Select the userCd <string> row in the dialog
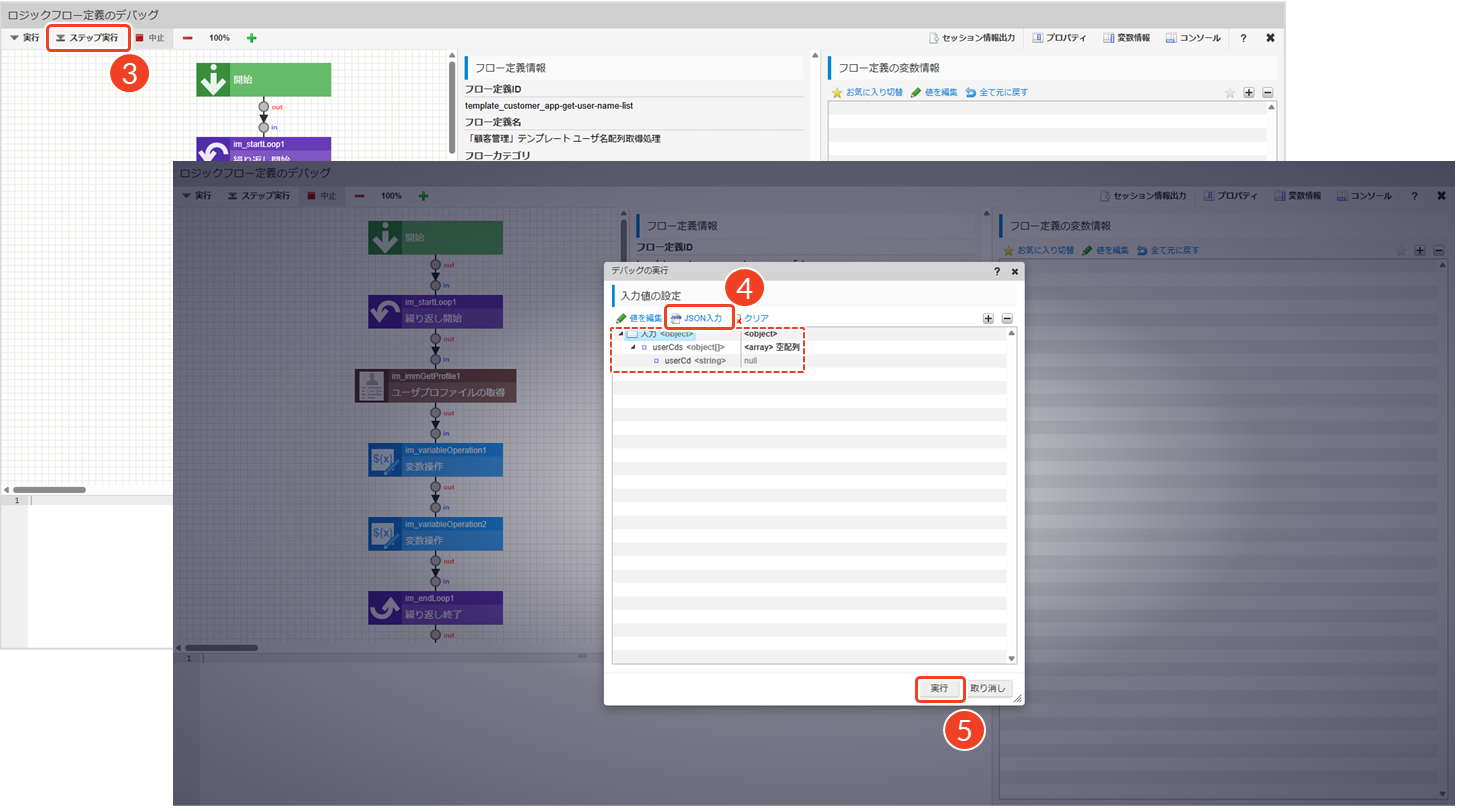Screen dimensions: 1459x811 (694, 361)
